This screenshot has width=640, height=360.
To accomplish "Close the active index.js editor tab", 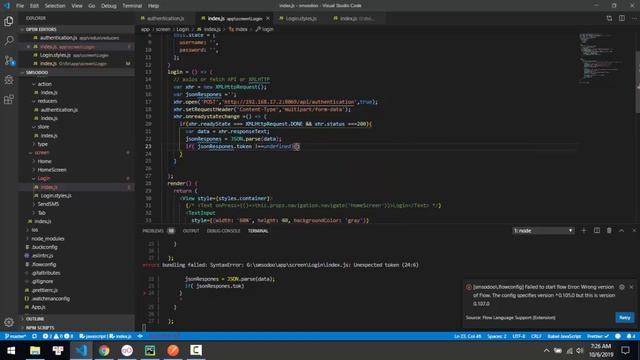I will (x=268, y=18).
